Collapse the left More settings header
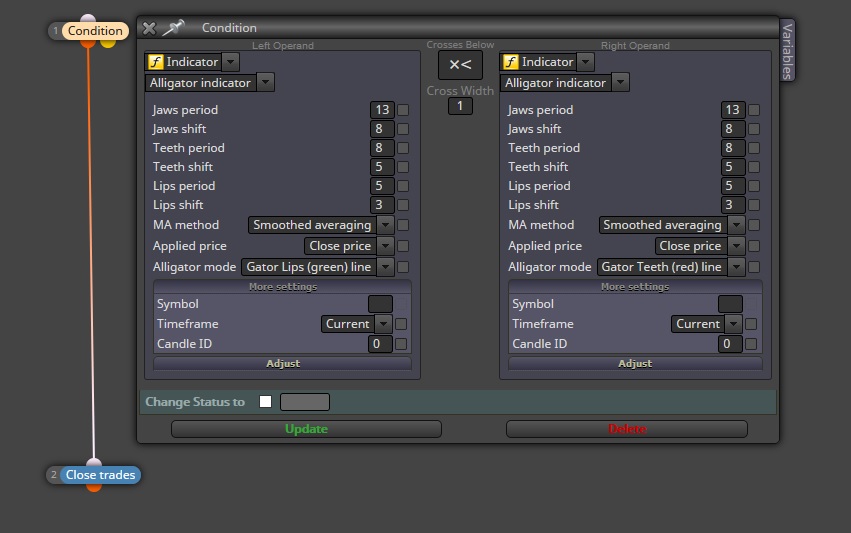 pyautogui.click(x=283, y=287)
